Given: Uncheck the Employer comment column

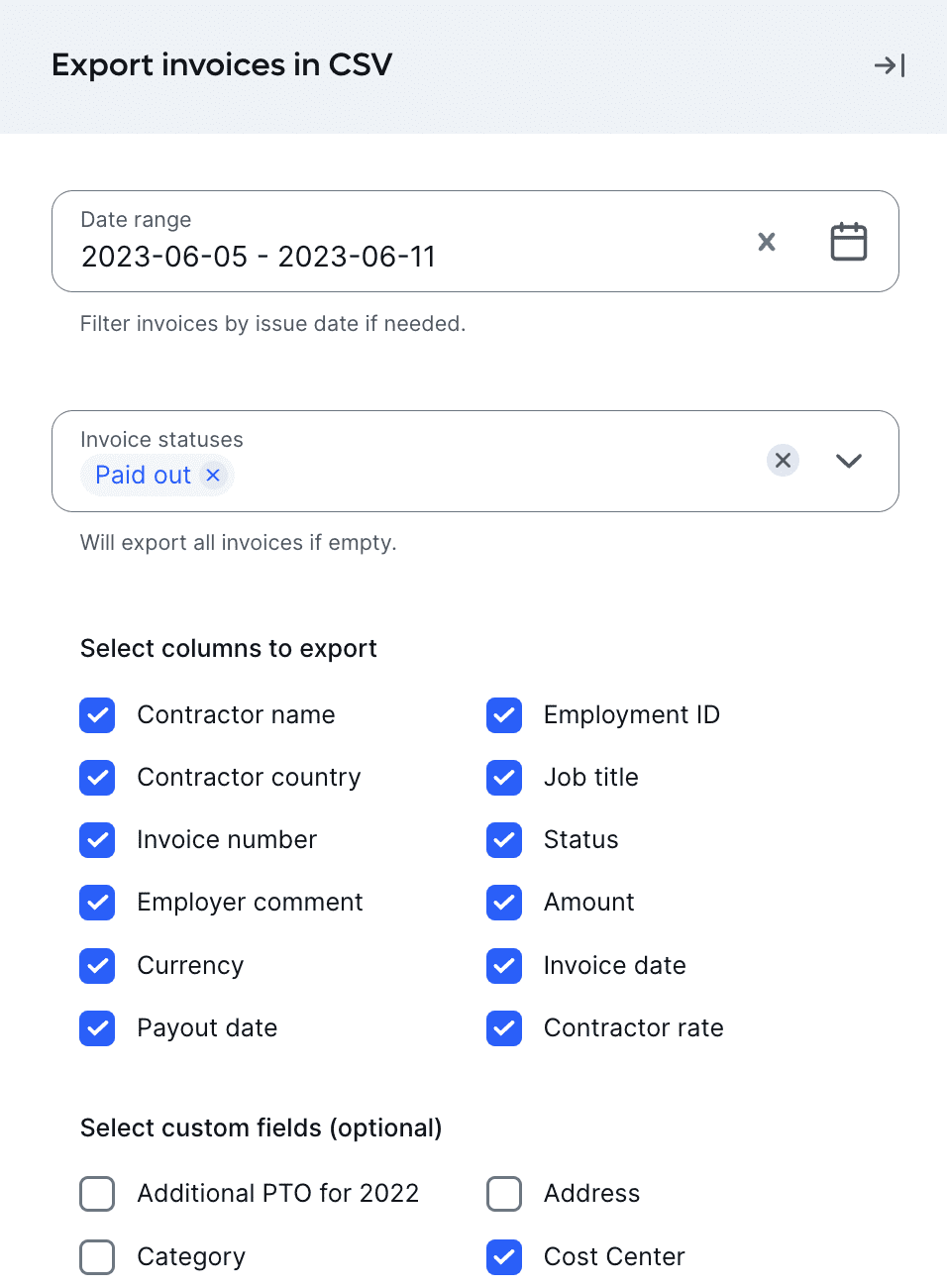Looking at the screenshot, I should (97, 903).
